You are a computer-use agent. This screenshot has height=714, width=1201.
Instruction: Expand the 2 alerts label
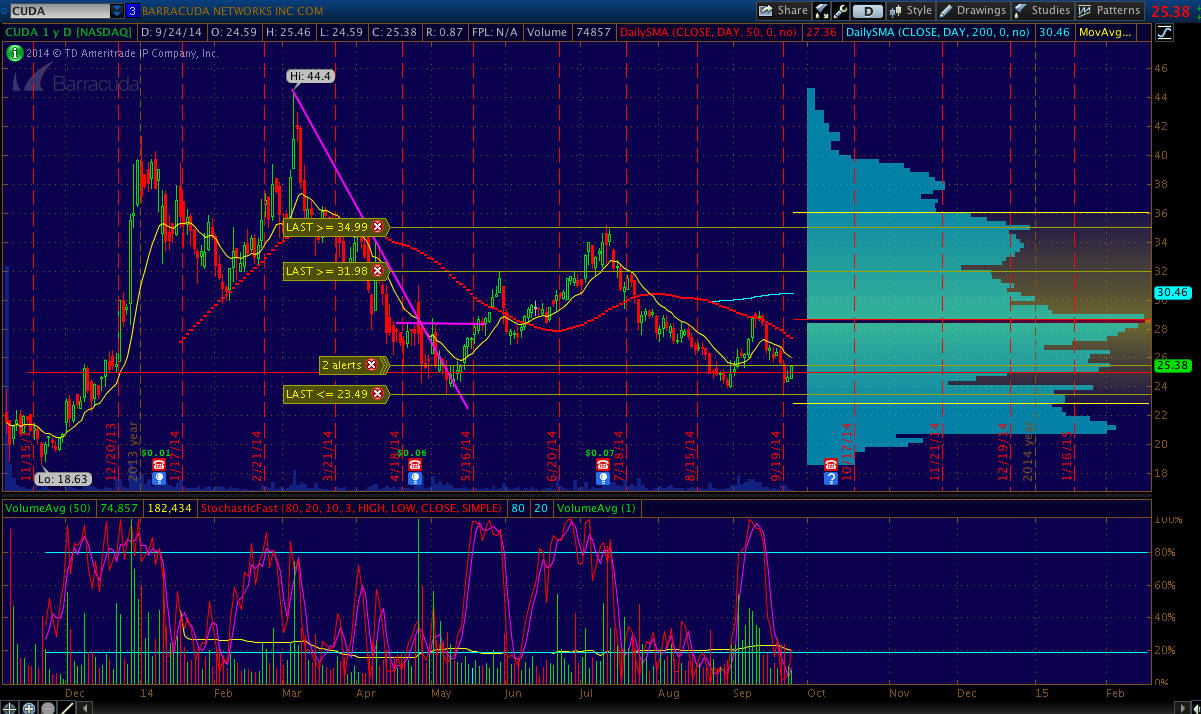pos(341,366)
